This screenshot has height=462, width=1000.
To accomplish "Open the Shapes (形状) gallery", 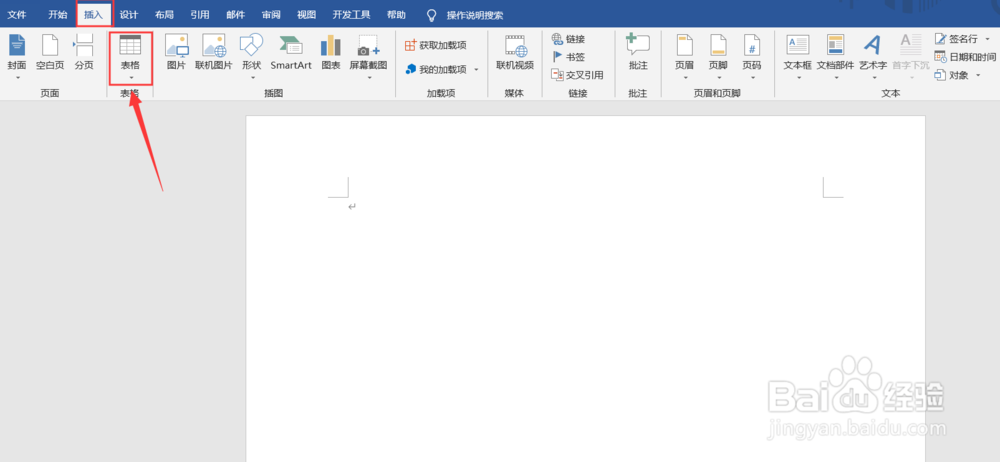I will (252, 54).
